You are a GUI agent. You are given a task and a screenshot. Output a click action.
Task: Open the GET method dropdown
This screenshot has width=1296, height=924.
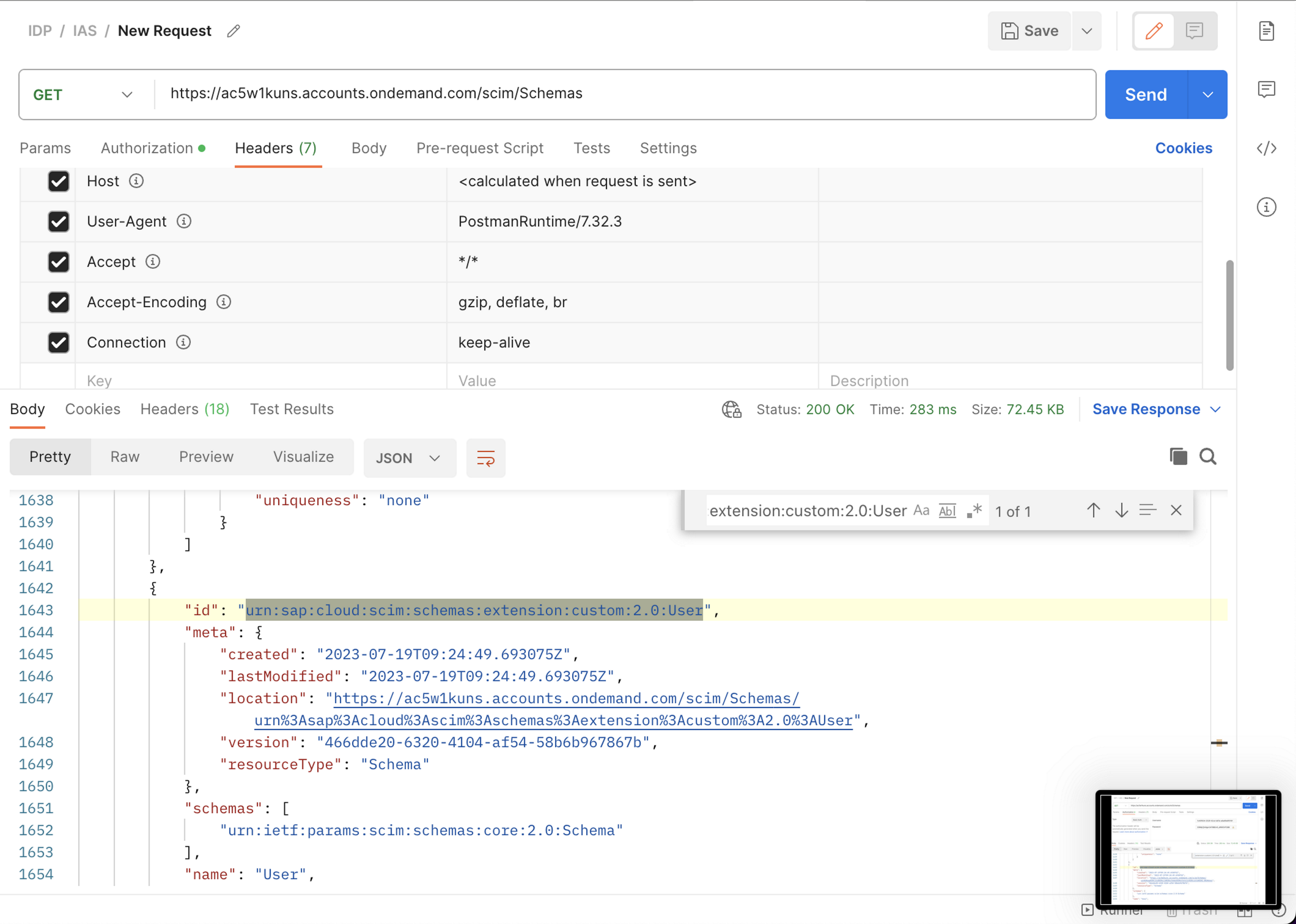click(84, 95)
